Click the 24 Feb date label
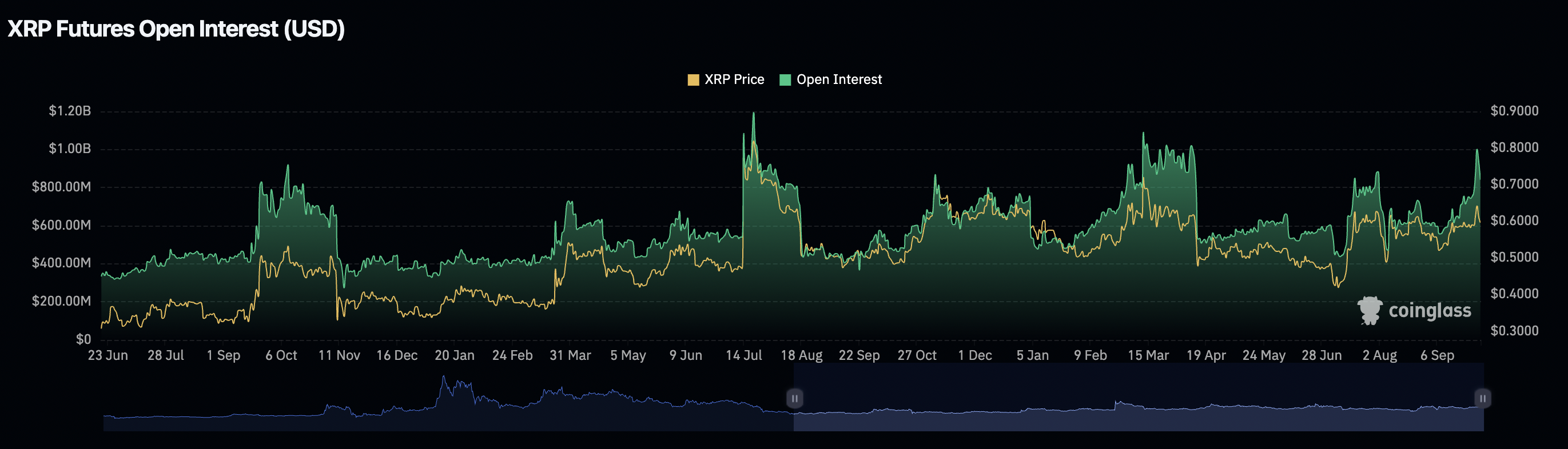The image size is (1568, 449). (x=512, y=355)
